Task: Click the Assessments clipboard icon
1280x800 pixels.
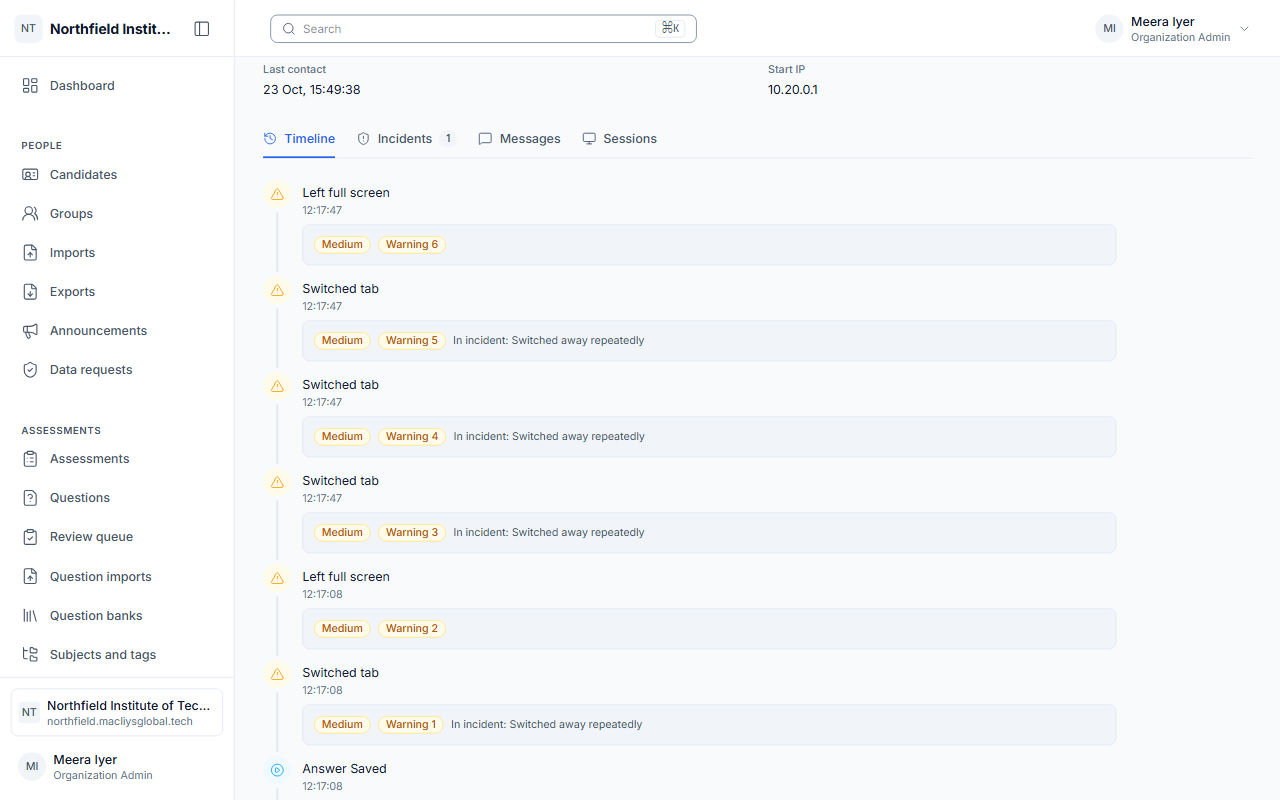Action: pyautogui.click(x=30, y=459)
